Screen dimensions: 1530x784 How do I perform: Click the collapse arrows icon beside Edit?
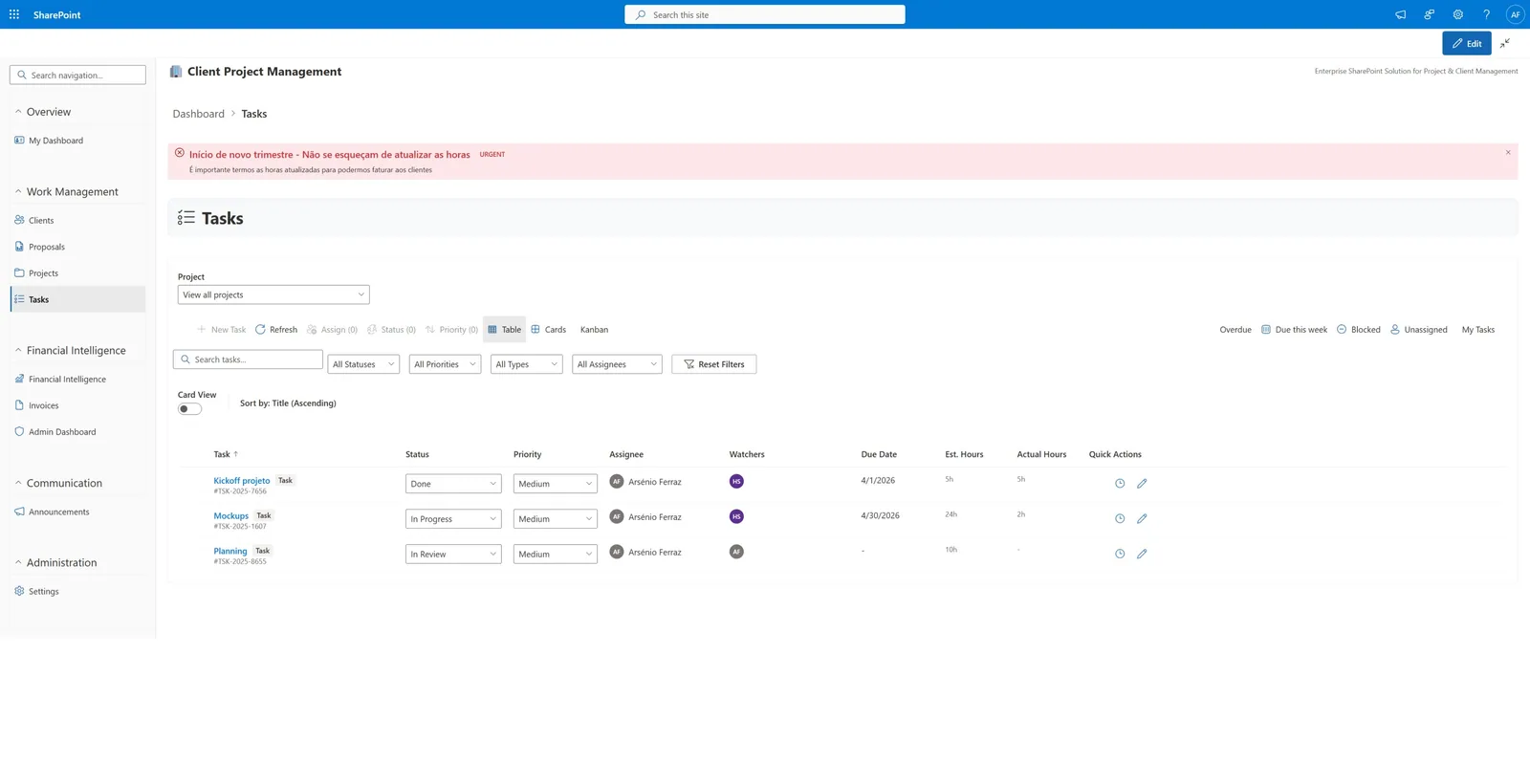click(1505, 43)
